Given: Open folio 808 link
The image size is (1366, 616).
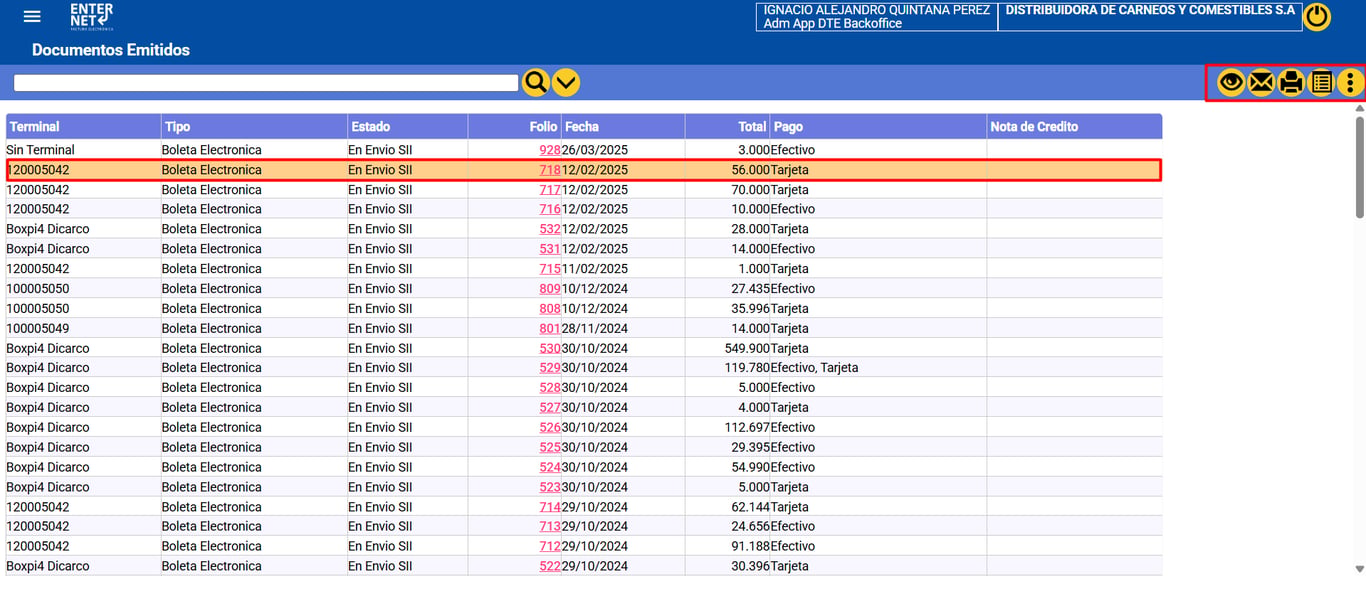Looking at the screenshot, I should click(x=550, y=309).
